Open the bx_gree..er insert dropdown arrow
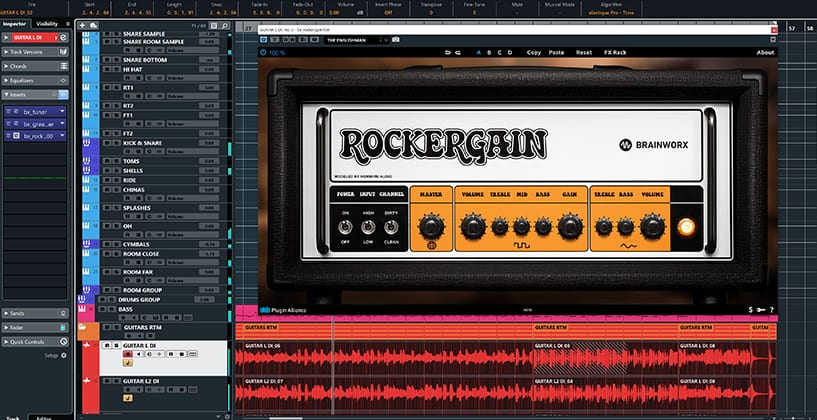 coord(63,124)
